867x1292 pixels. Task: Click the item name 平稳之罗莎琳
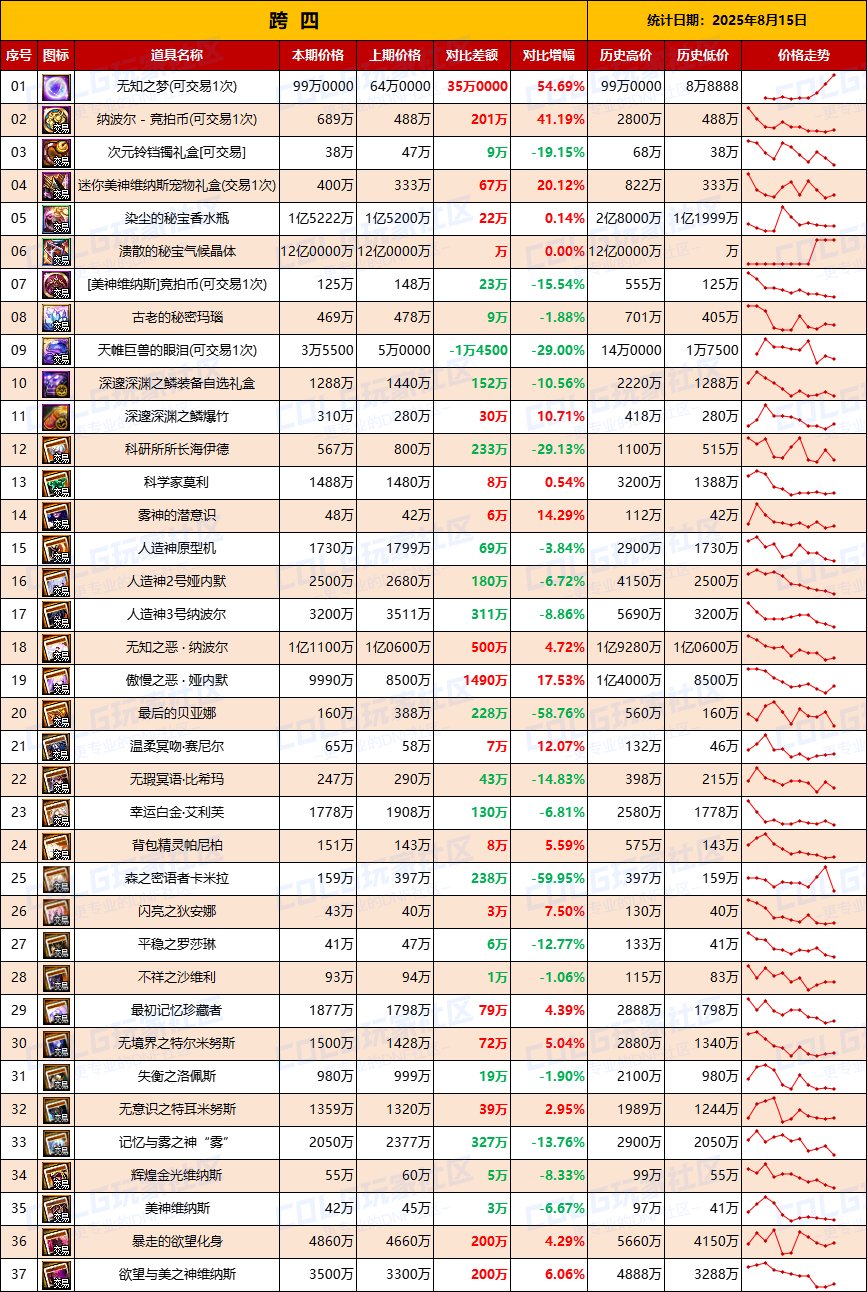(x=177, y=945)
